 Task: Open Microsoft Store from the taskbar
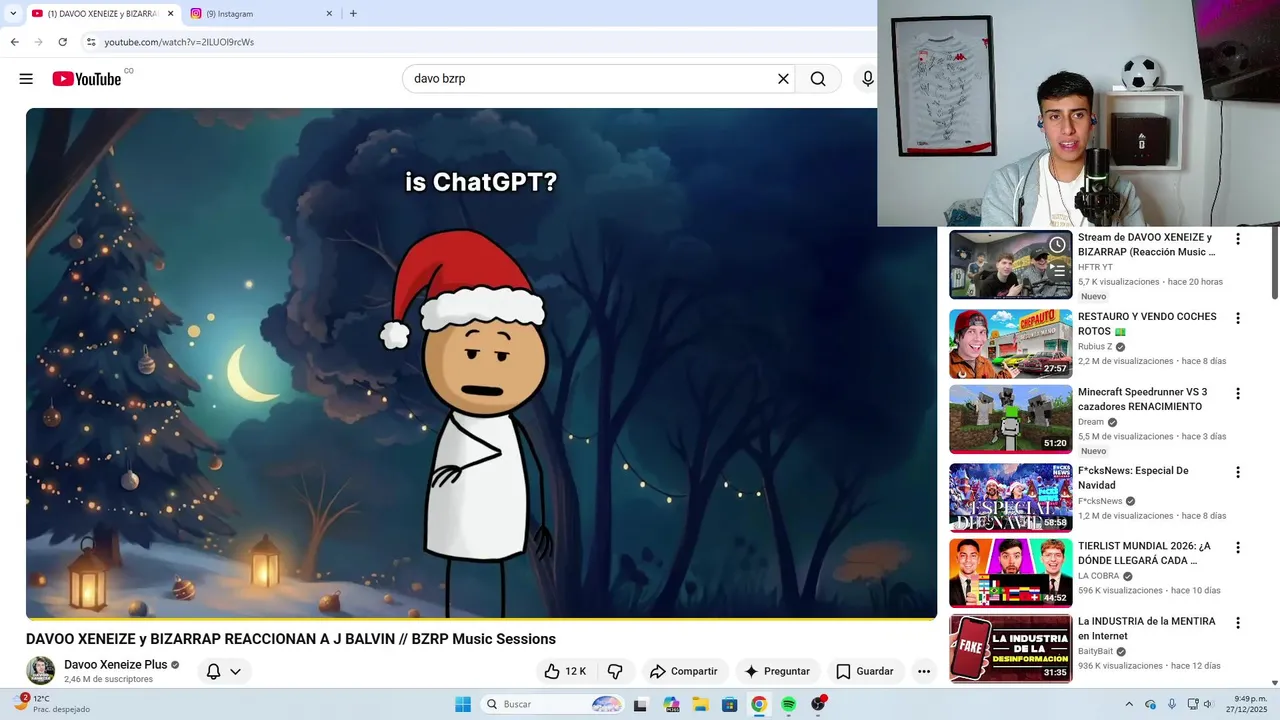(730, 704)
